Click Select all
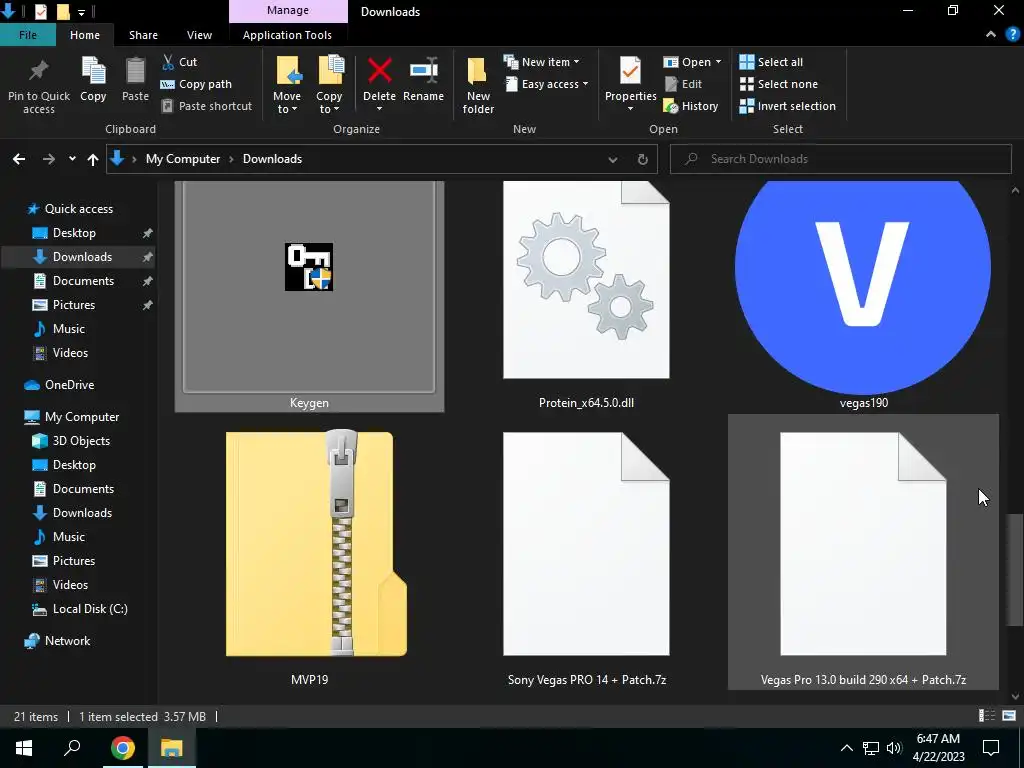 (771, 62)
